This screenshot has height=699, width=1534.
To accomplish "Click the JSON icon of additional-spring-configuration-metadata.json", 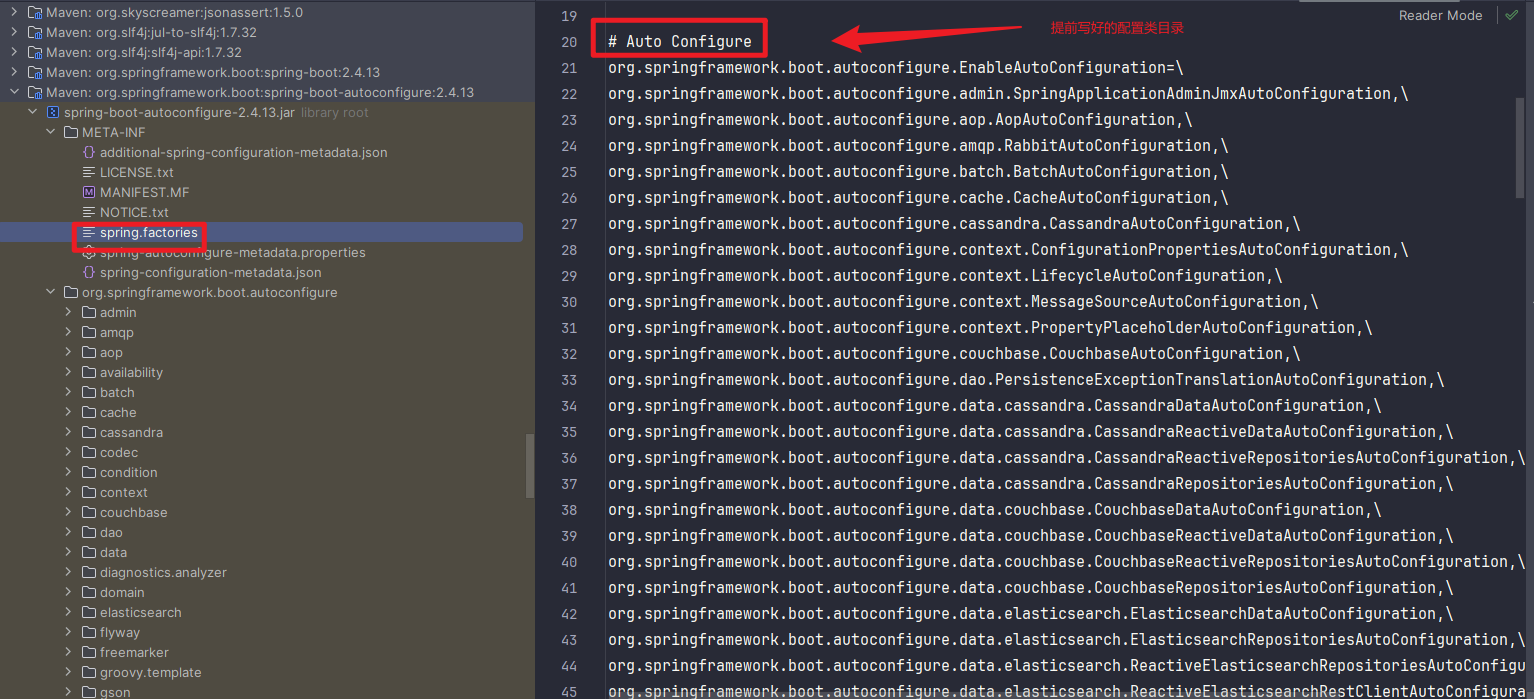I will tap(89, 153).
